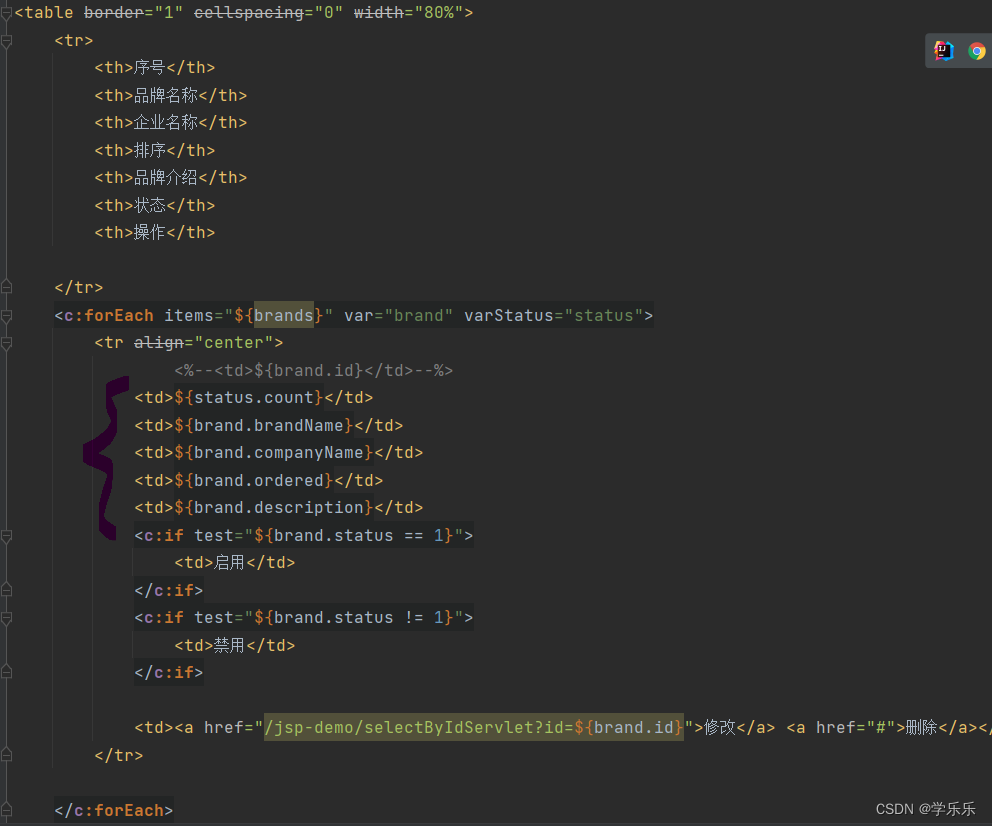Click the cellspacing="0" attribute
The height and width of the screenshot is (826, 992).
[268, 12]
